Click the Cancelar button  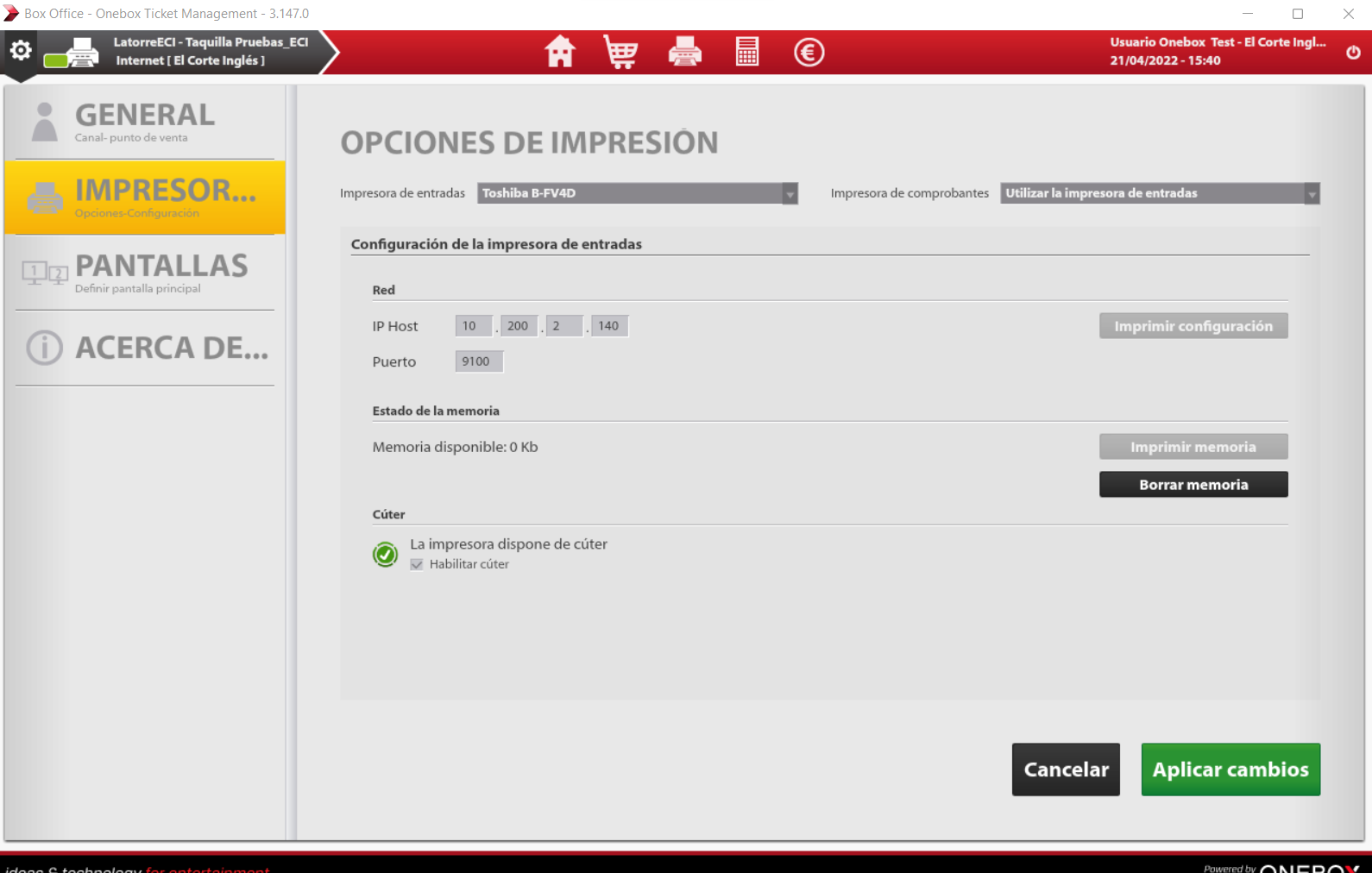tap(1066, 769)
